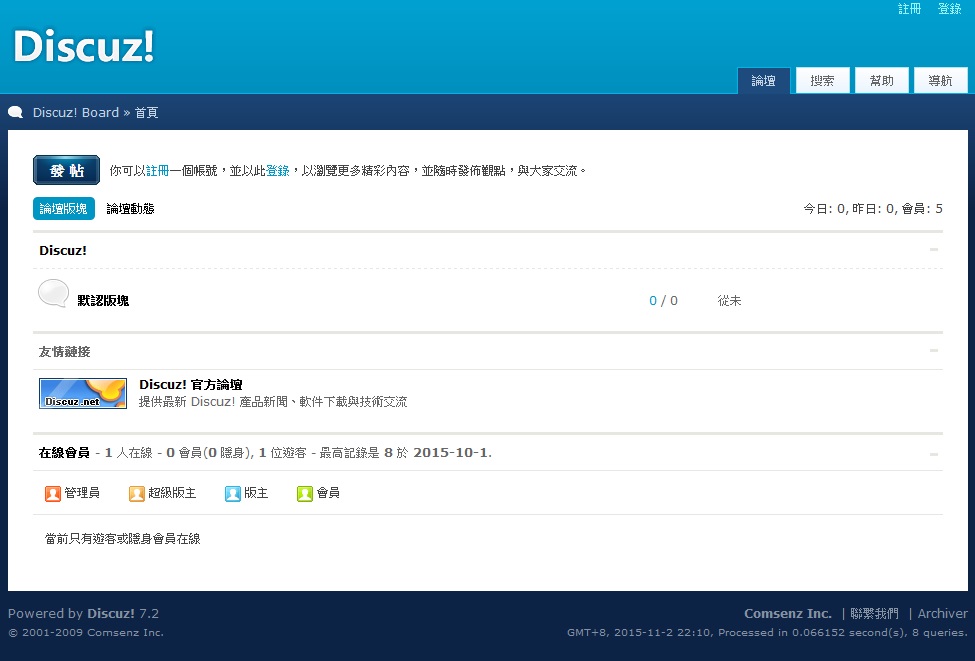Open the 默認版塊 forum link
The height and width of the screenshot is (661, 975).
tap(103, 301)
